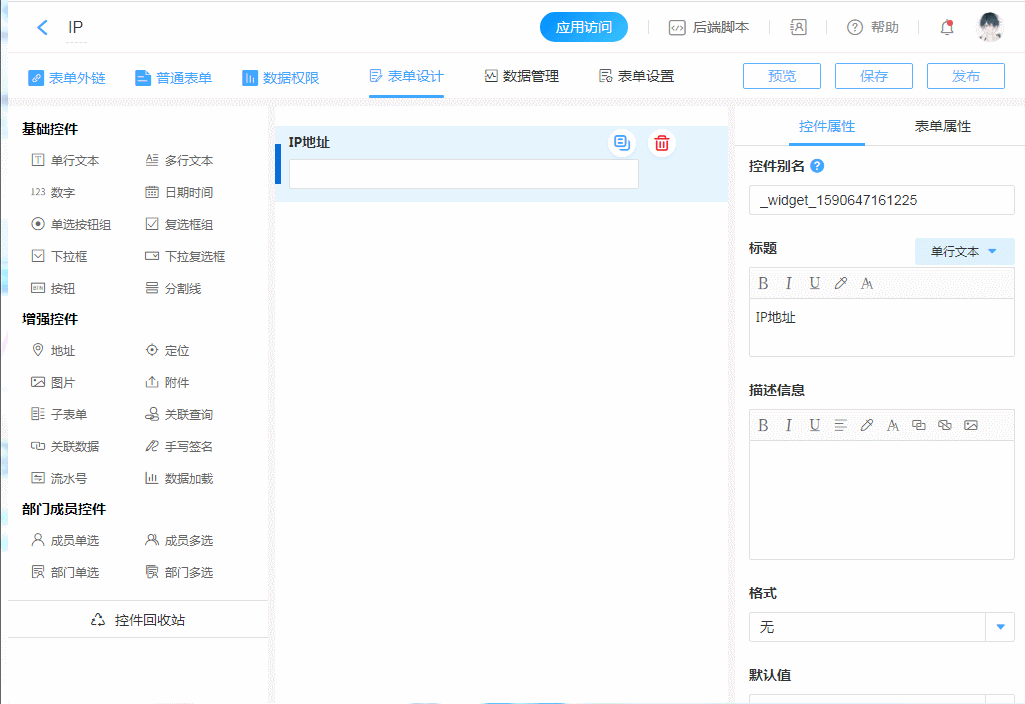Click the copy widget icon on IP地址 field

(x=622, y=143)
